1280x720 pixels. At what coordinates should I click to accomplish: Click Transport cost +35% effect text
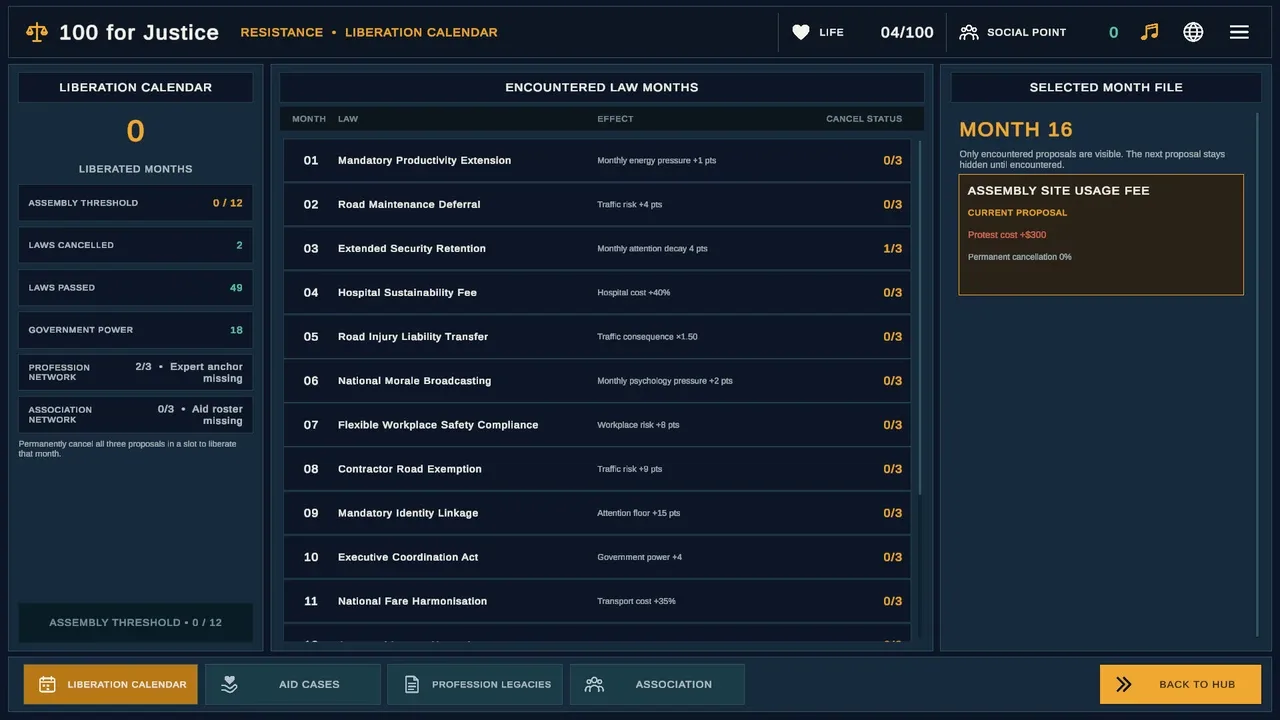pos(637,601)
